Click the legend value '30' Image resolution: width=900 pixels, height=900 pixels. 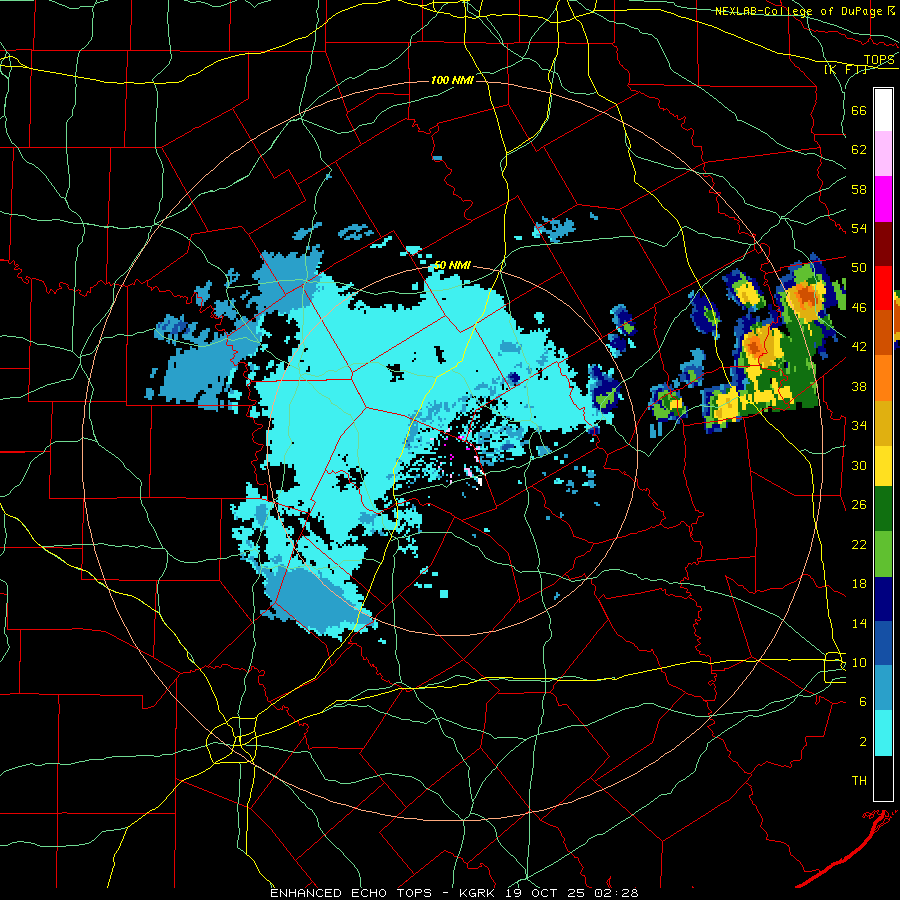tap(859, 465)
